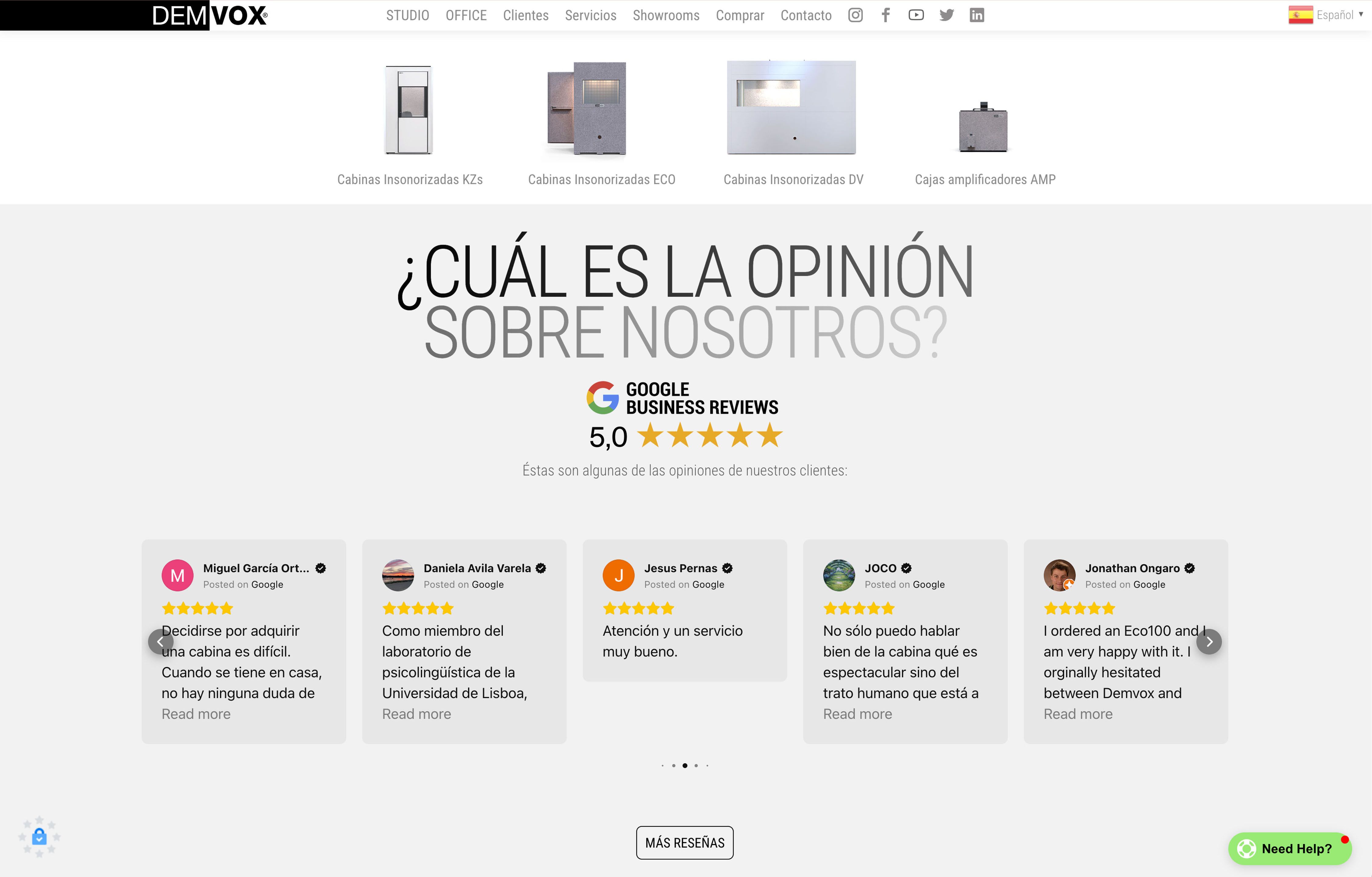Open the Showrooms menu item
This screenshot has height=877, width=1372.
(x=666, y=15)
